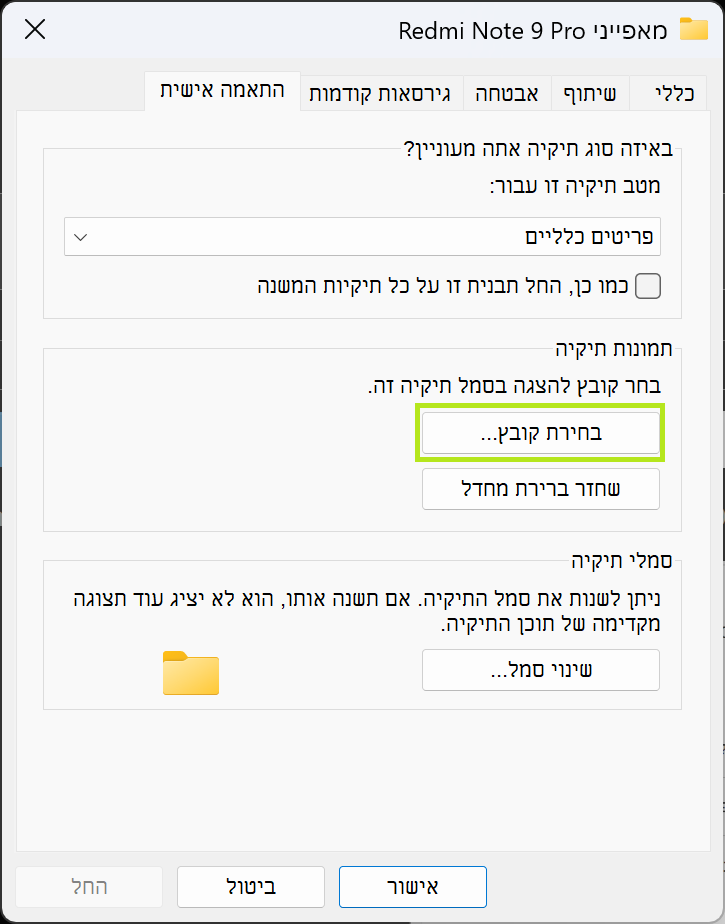Screen dimensions: 725x924
Task: Click the dropdown chevron arrow on the combo box
Action: [82, 237]
